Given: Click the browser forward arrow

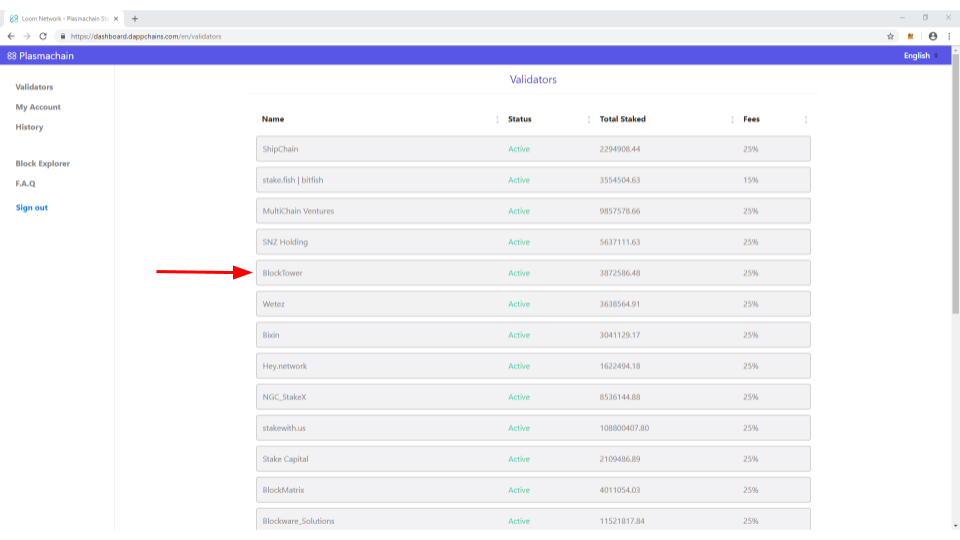Looking at the screenshot, I should pos(27,36).
